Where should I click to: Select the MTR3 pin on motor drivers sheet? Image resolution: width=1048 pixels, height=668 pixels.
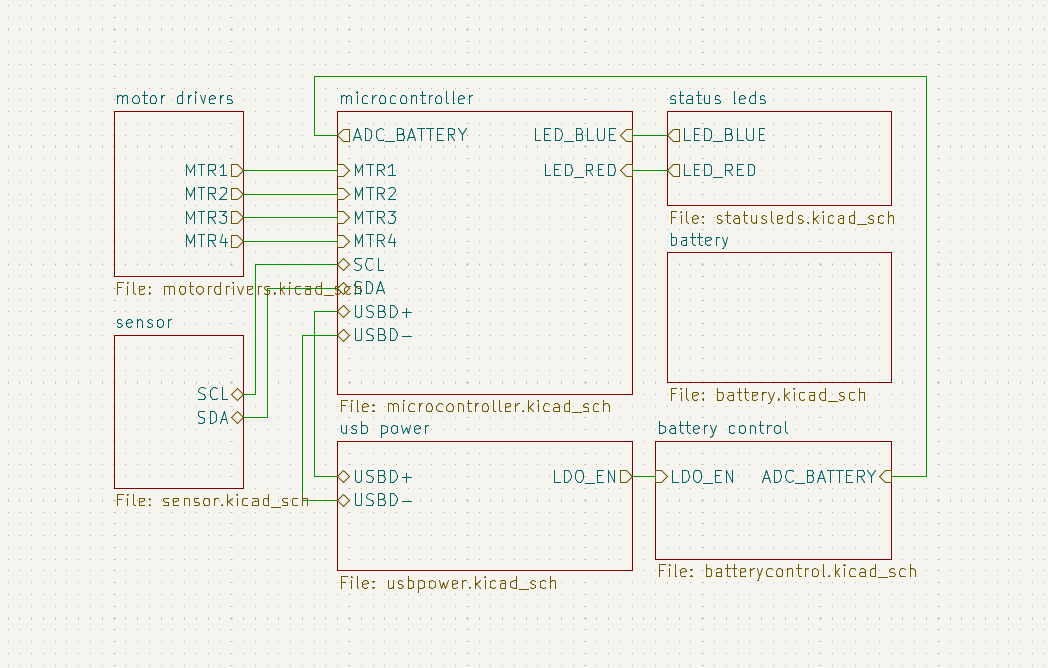tap(214, 217)
